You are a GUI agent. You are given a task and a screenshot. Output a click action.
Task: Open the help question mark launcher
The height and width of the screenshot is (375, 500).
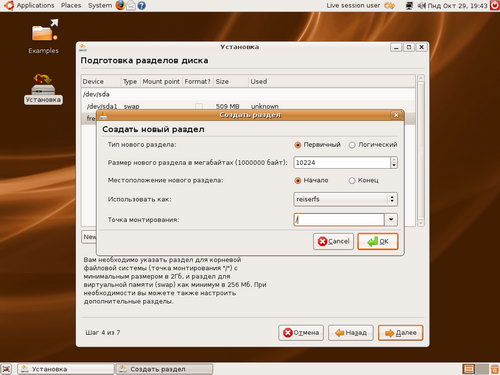pos(141,6)
